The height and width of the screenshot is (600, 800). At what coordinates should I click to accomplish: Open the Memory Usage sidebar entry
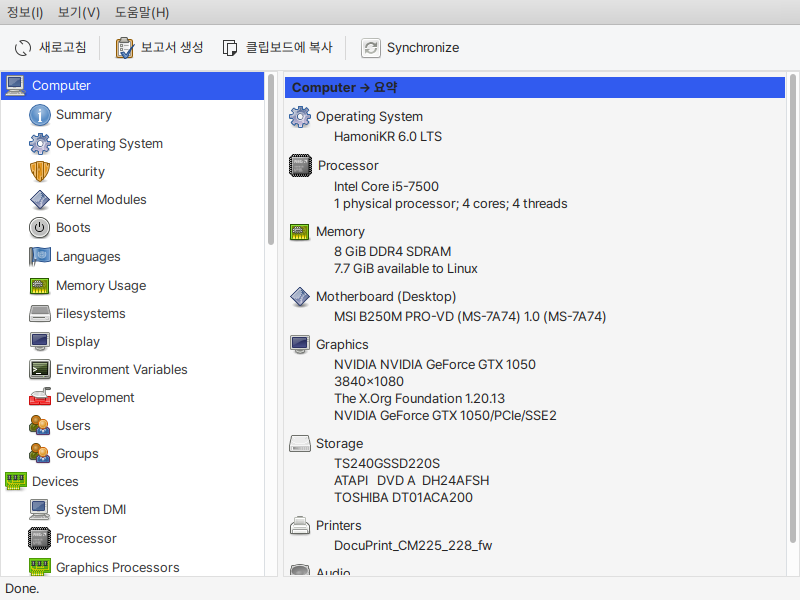(x=100, y=286)
